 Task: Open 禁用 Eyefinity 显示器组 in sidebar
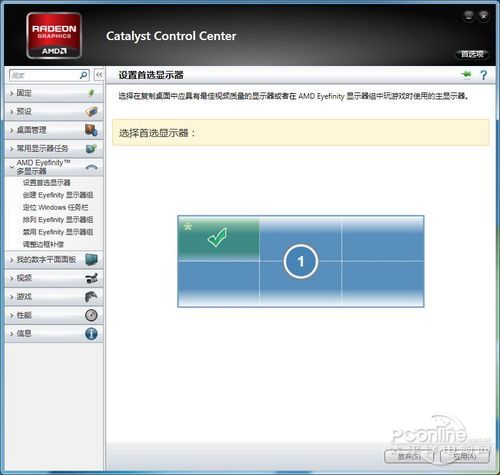(x=58, y=232)
